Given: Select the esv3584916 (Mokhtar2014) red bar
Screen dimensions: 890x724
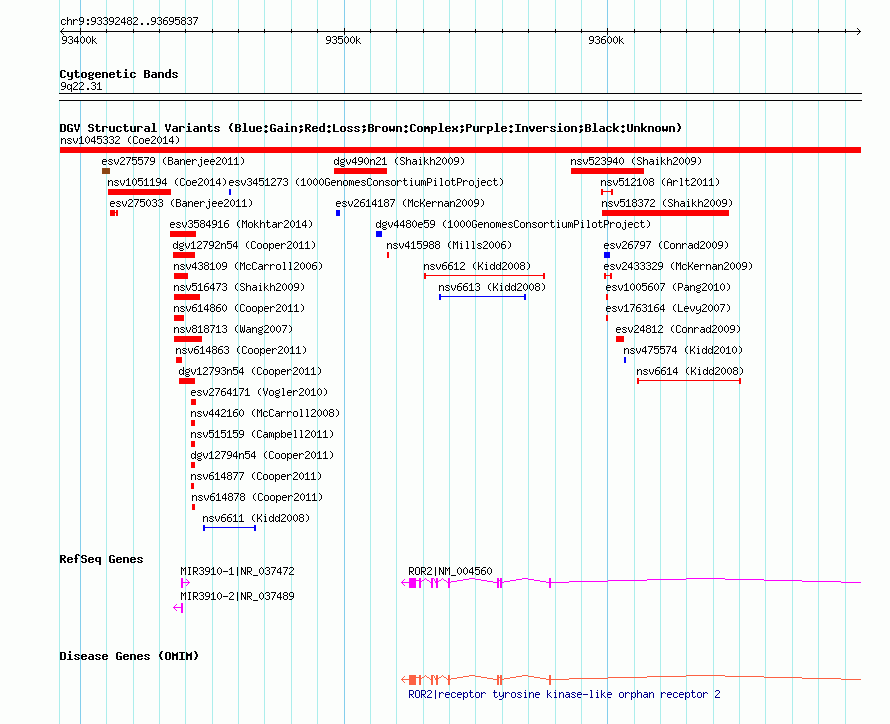Looking at the screenshot, I should pos(183,234).
